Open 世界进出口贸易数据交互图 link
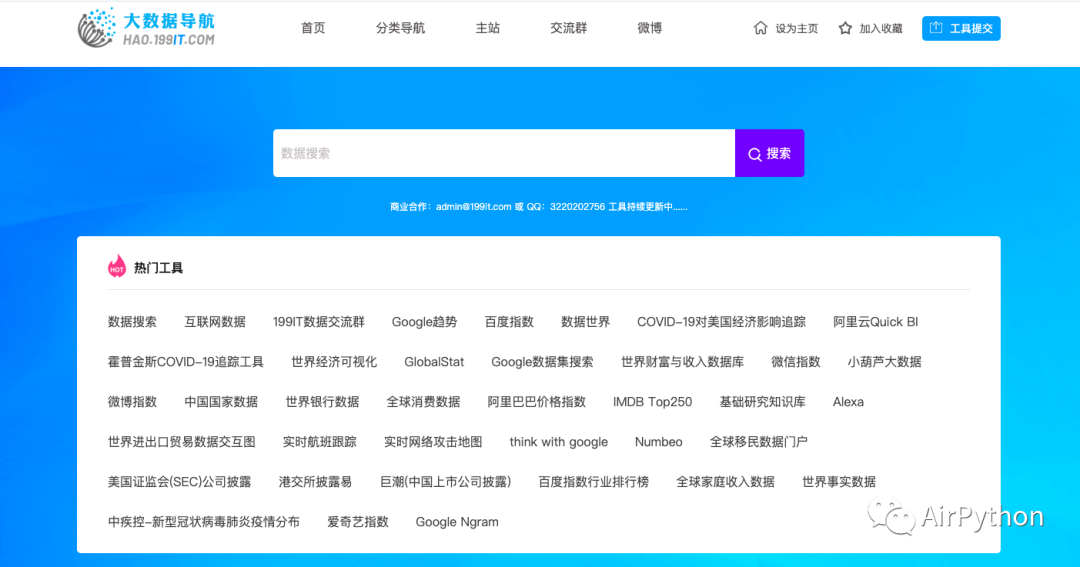The width and height of the screenshot is (1080, 567). tap(182, 442)
